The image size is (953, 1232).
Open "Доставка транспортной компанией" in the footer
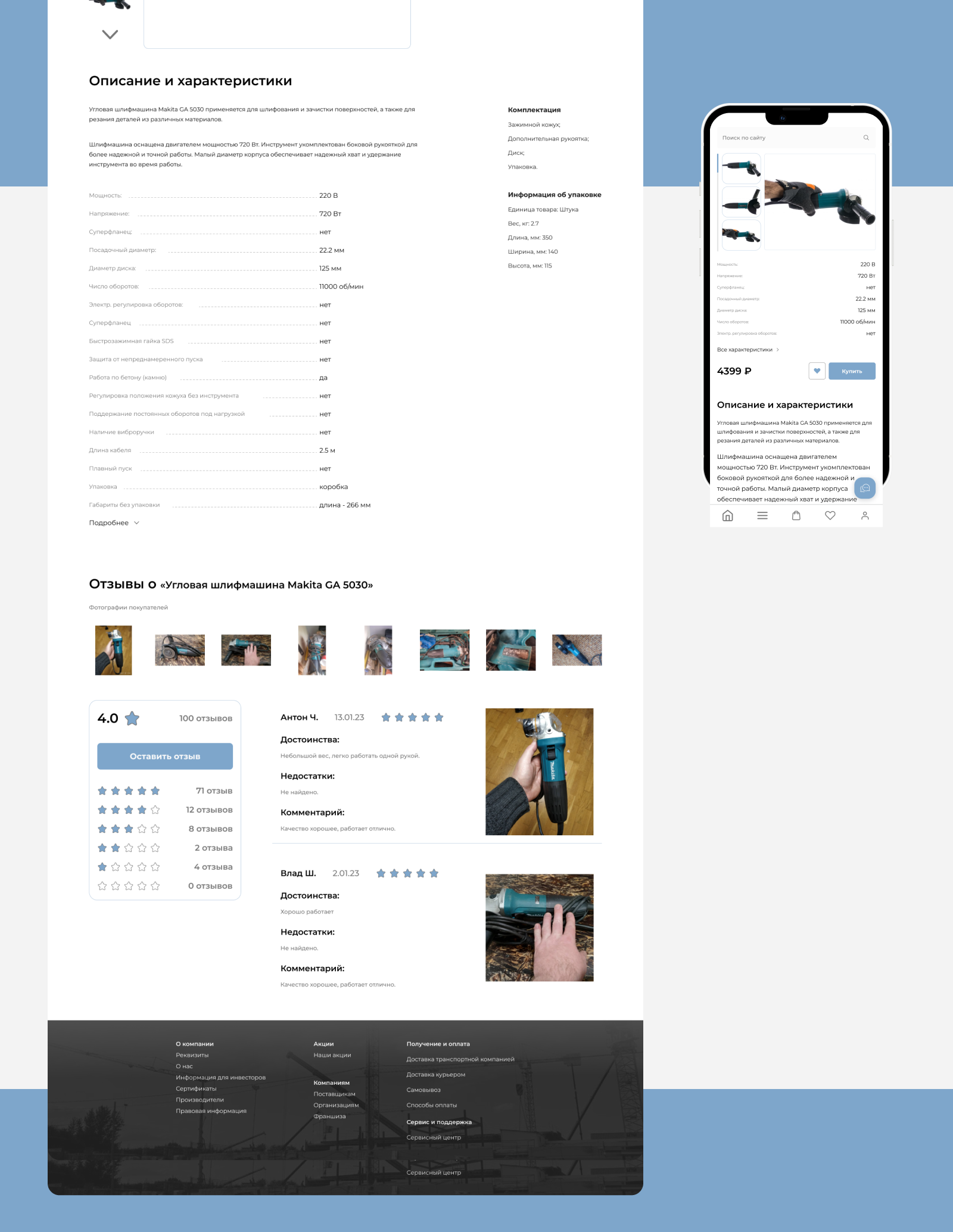[x=460, y=1059]
